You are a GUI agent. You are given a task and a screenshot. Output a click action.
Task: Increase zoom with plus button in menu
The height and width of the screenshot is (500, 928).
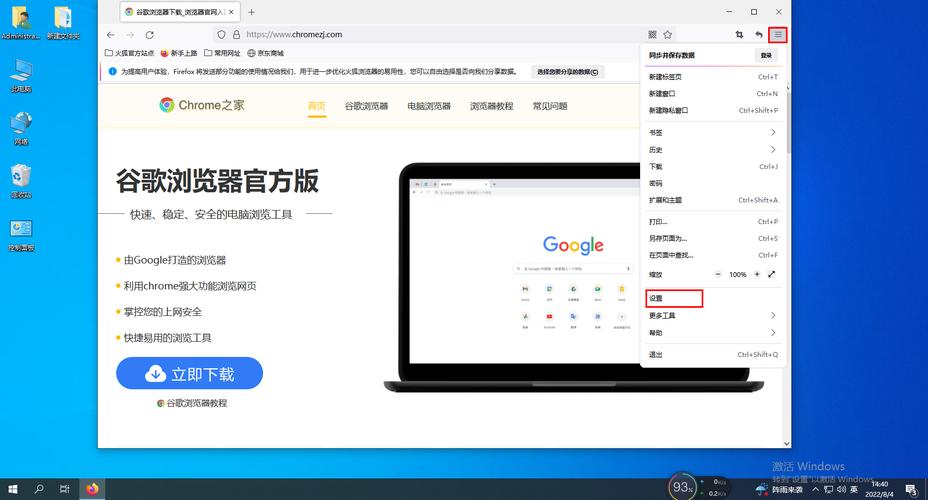[756, 275]
